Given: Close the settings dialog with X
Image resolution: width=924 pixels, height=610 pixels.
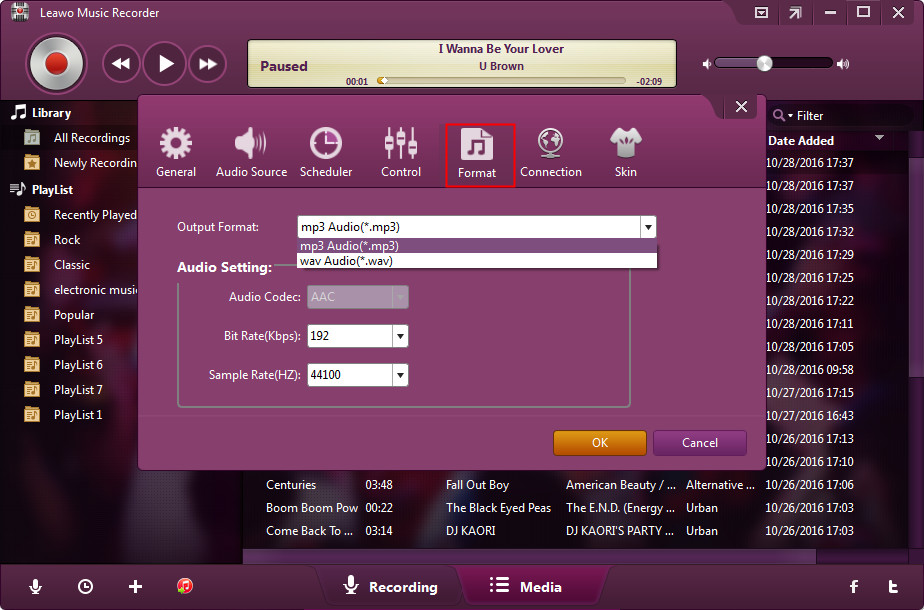Looking at the screenshot, I should [741, 107].
